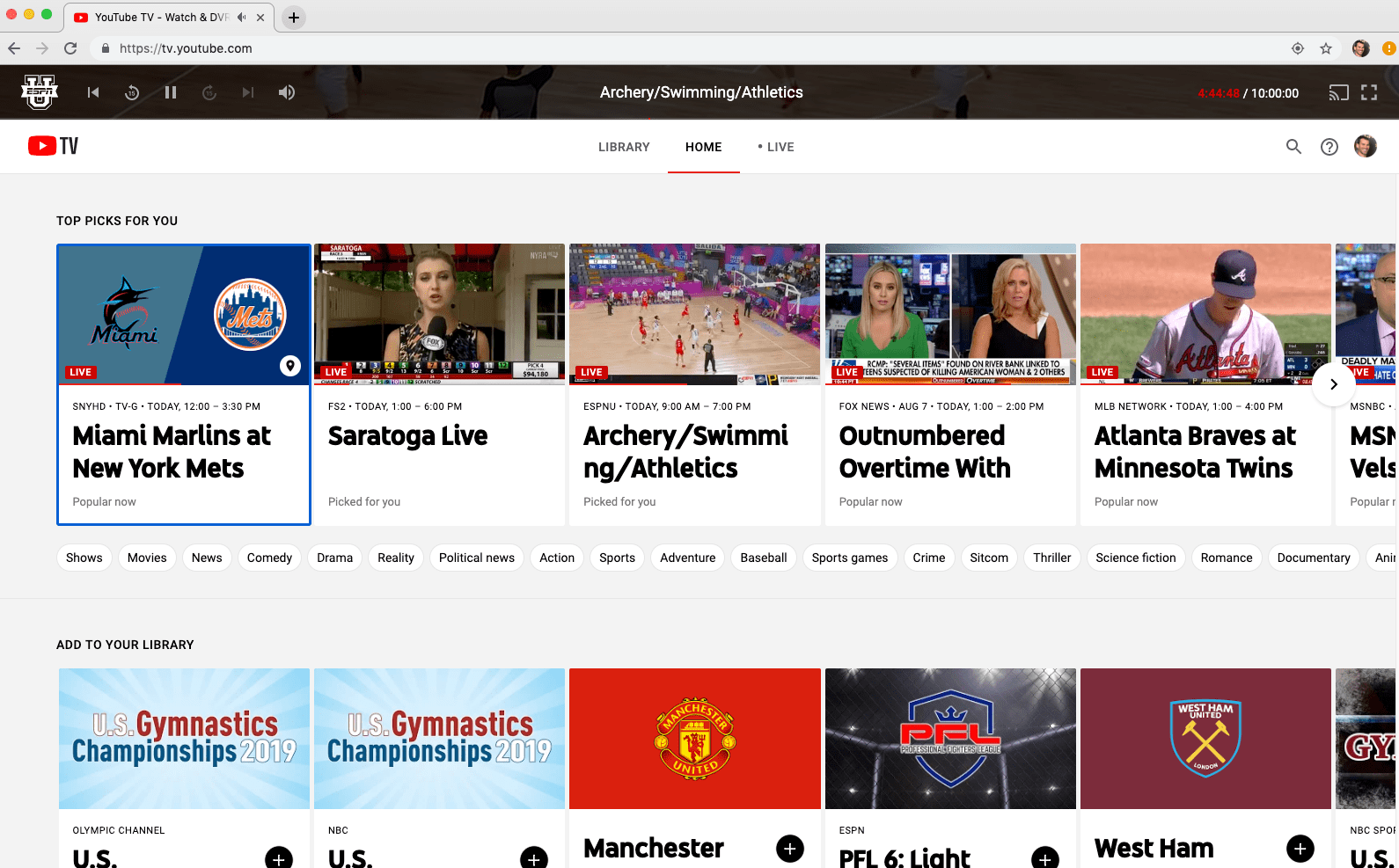Click the ESPNU channel logo in player bar
This screenshot has height=868, width=1399.
tap(40, 92)
